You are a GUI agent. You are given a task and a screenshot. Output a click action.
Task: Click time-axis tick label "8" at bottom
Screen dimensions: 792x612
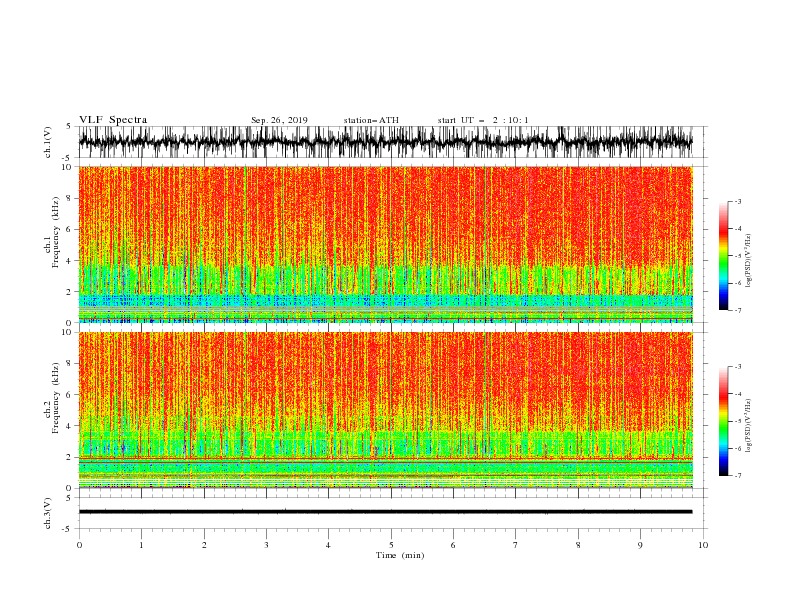578,545
